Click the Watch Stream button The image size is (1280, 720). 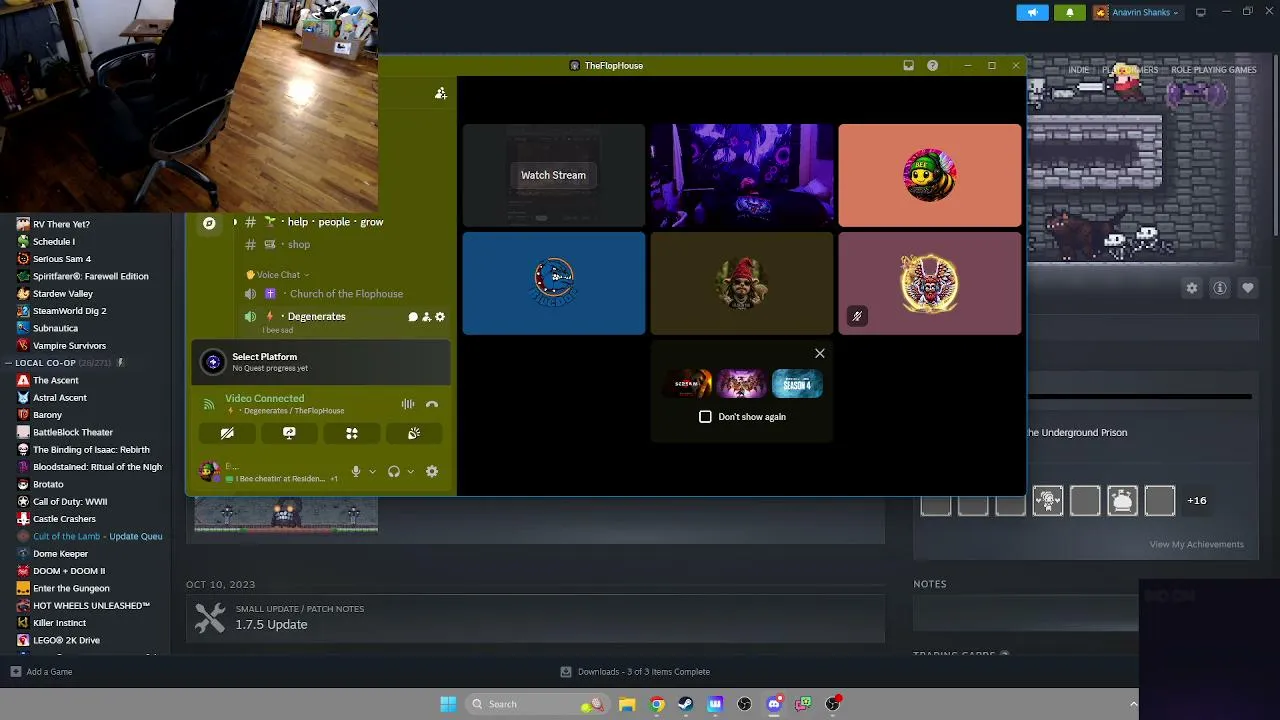click(x=553, y=175)
